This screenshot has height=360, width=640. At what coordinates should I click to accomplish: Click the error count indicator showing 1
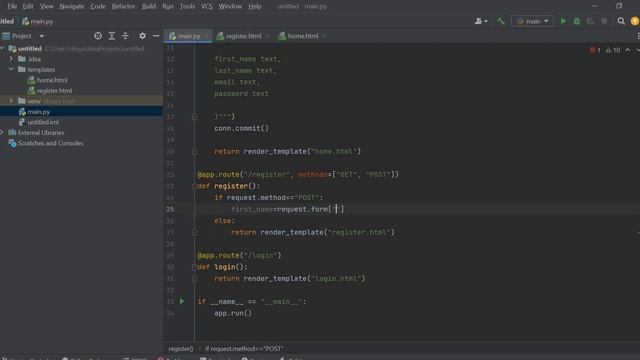(595, 50)
